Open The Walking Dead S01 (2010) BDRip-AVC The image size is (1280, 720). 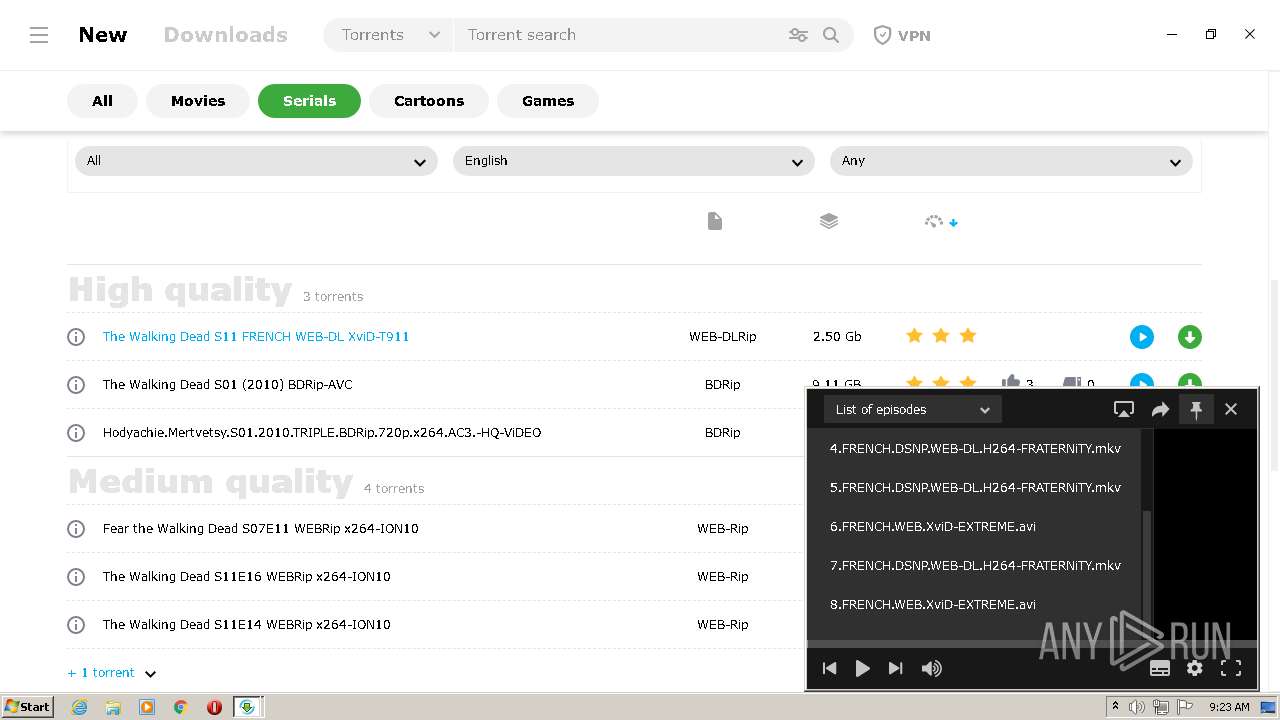click(228, 385)
